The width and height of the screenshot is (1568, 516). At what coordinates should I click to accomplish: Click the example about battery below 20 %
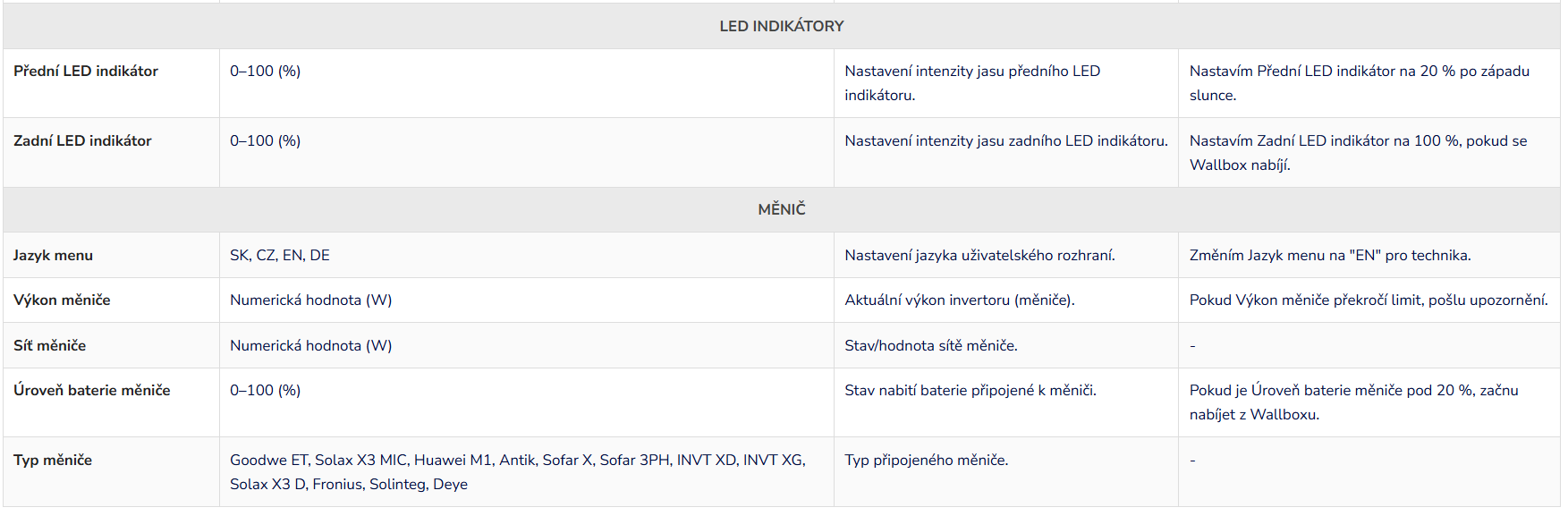pyautogui.click(x=1352, y=402)
